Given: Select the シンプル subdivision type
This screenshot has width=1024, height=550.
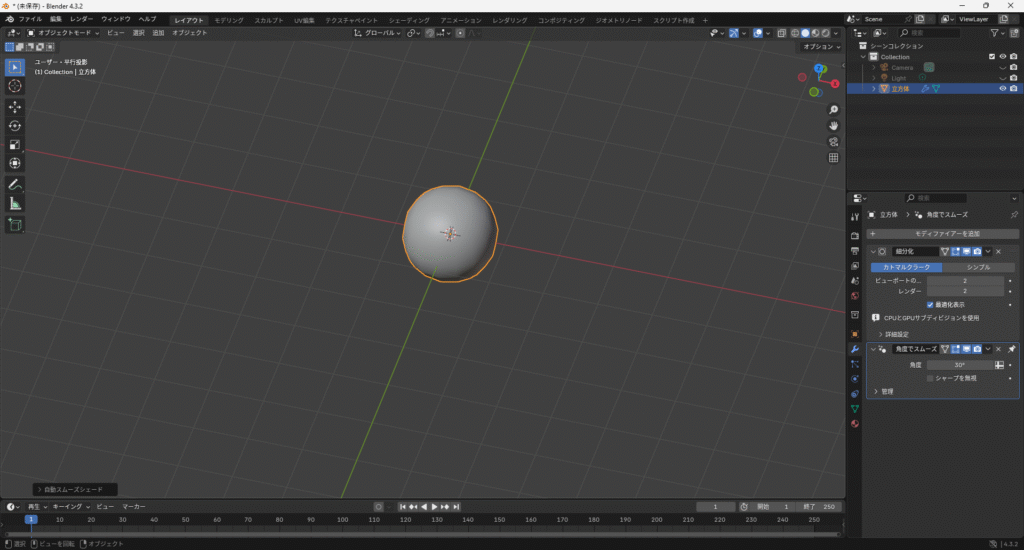Looking at the screenshot, I should (x=978, y=267).
